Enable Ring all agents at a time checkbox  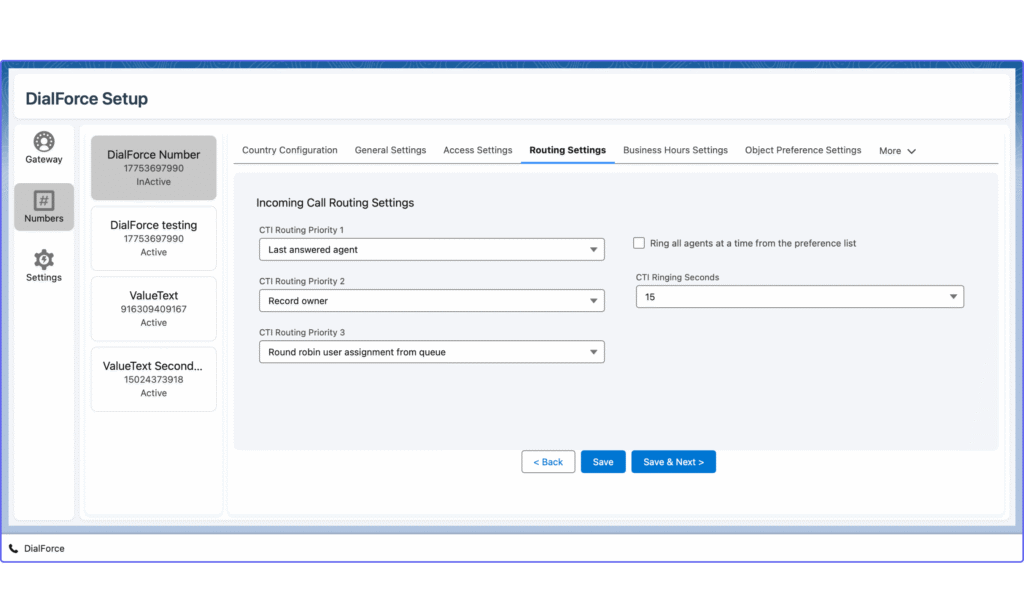tap(639, 243)
